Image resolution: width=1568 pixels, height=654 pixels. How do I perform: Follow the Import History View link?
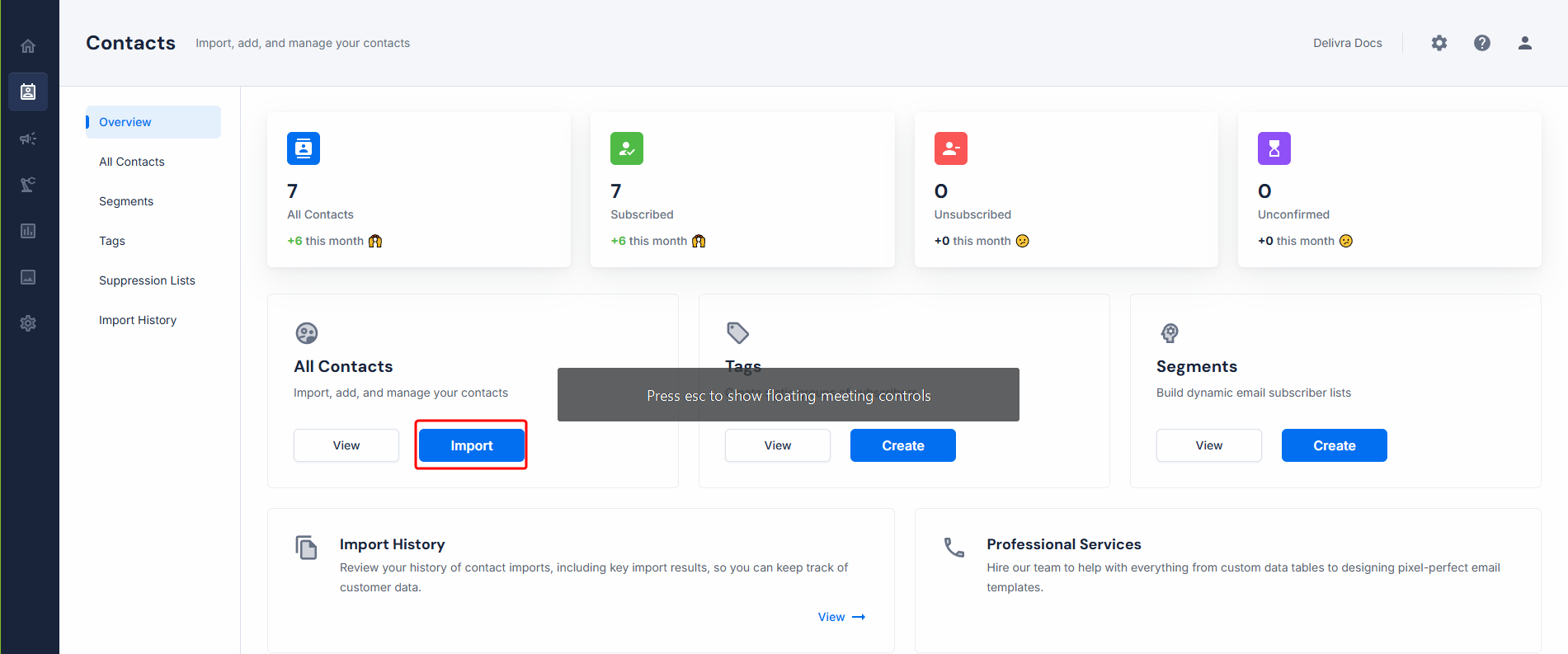[841, 617]
